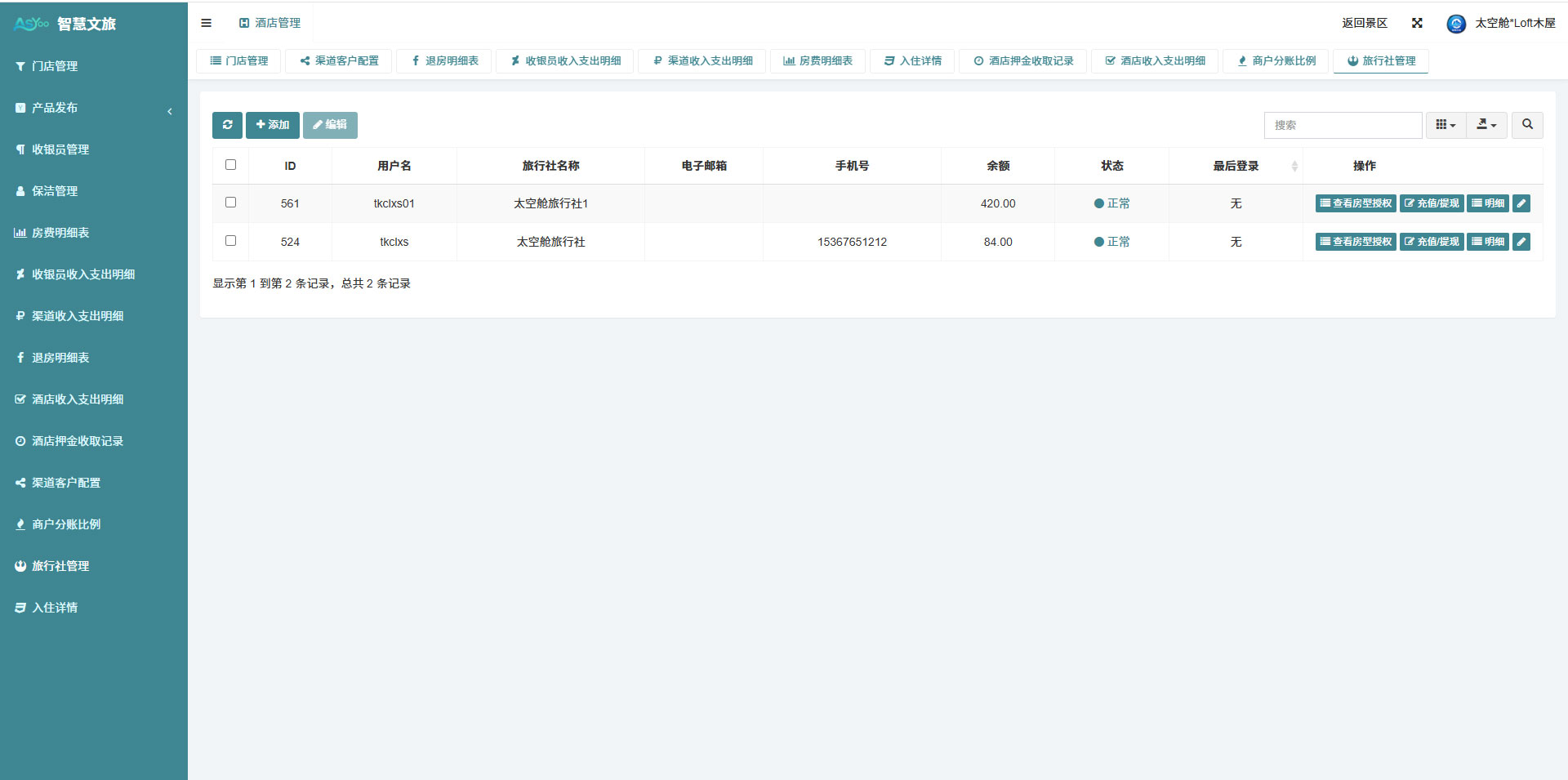The width and height of the screenshot is (1568, 780).
Task: Switch to the 门店管理 tab
Action: [x=238, y=61]
